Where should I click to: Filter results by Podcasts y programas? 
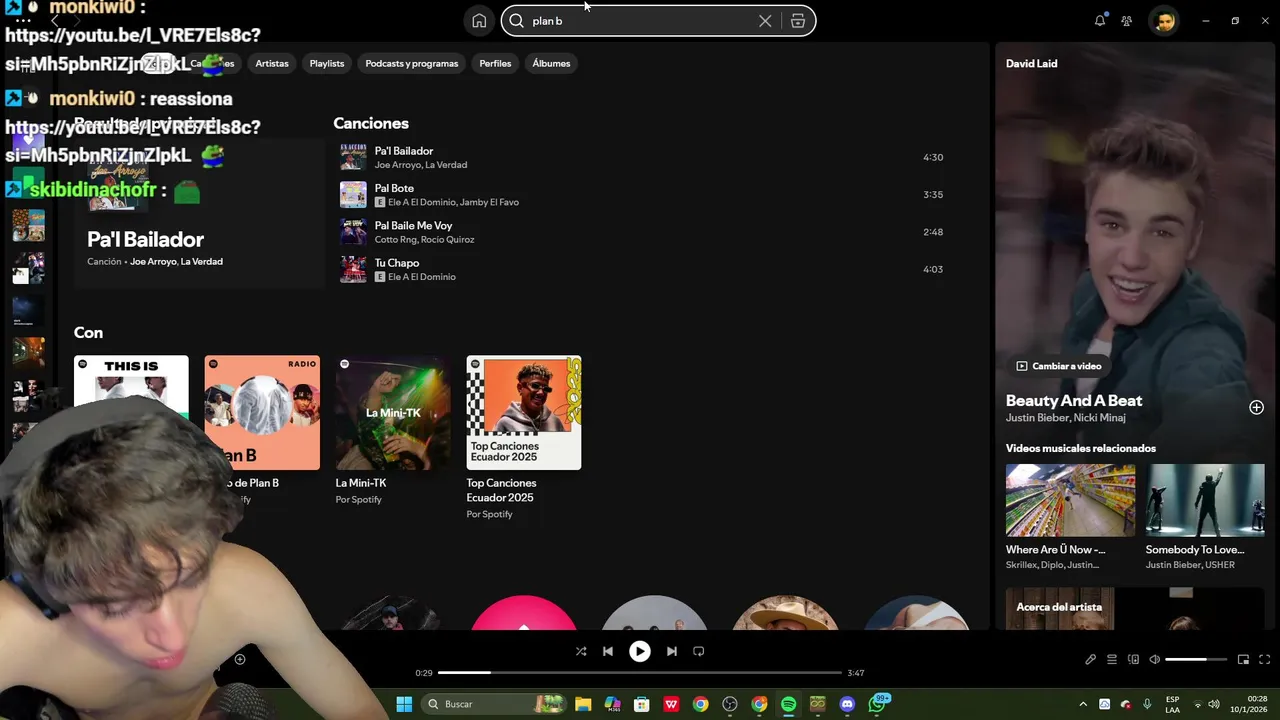[x=412, y=63]
